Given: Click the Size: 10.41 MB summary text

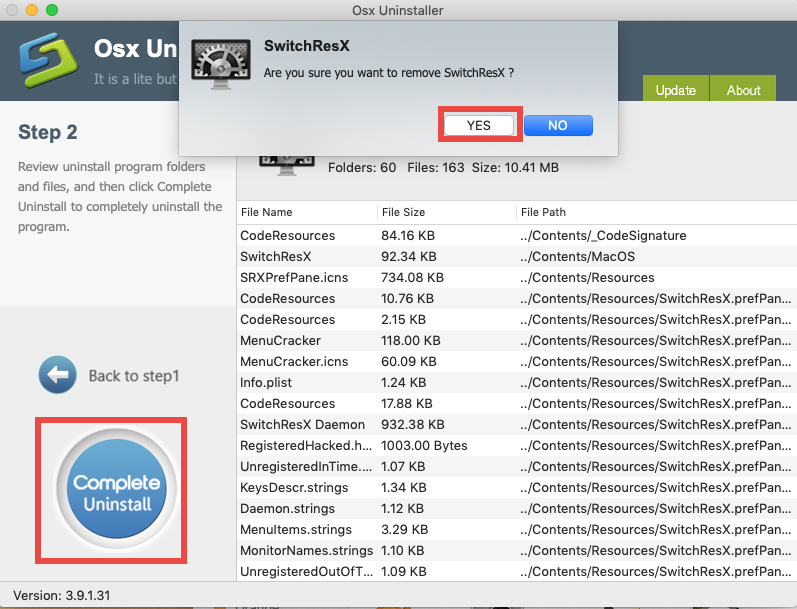Looking at the screenshot, I should point(515,167).
